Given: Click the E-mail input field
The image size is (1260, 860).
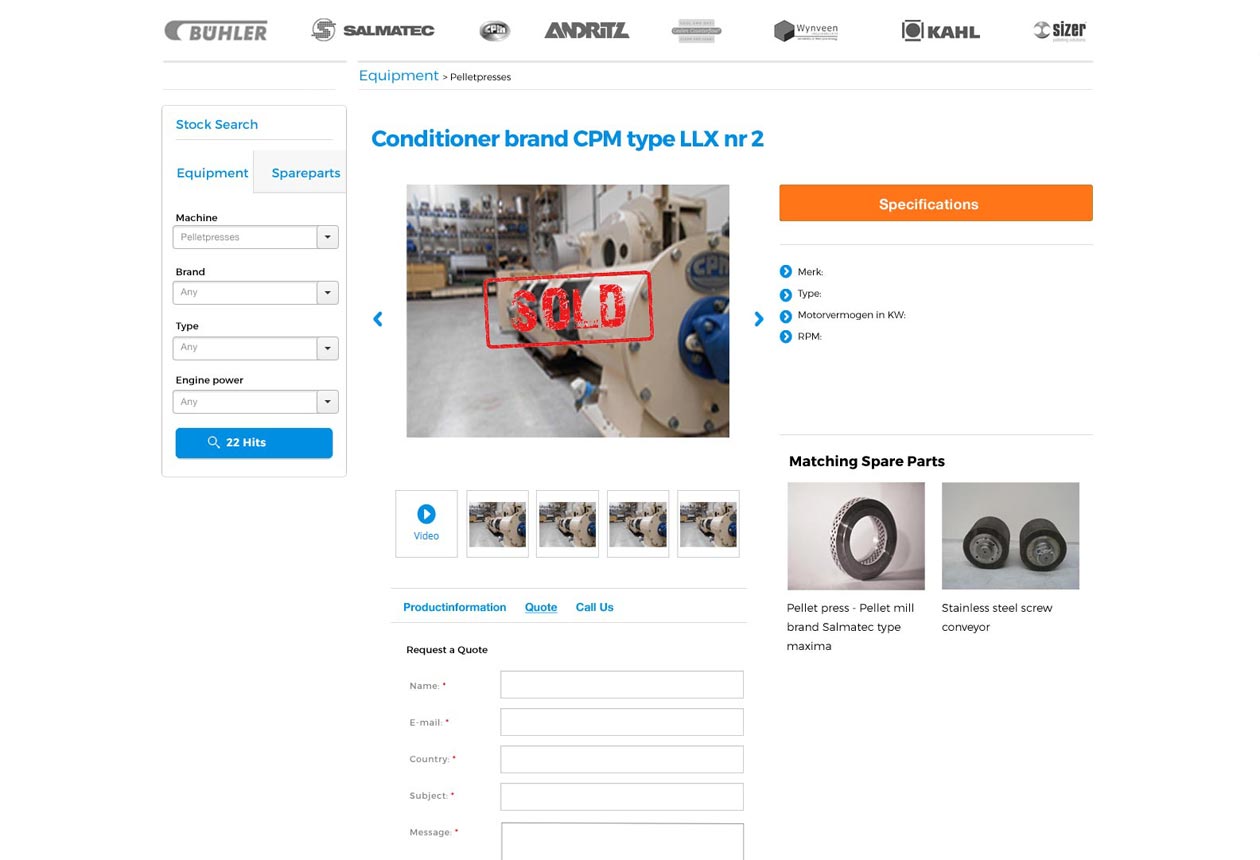Looking at the screenshot, I should coord(622,722).
